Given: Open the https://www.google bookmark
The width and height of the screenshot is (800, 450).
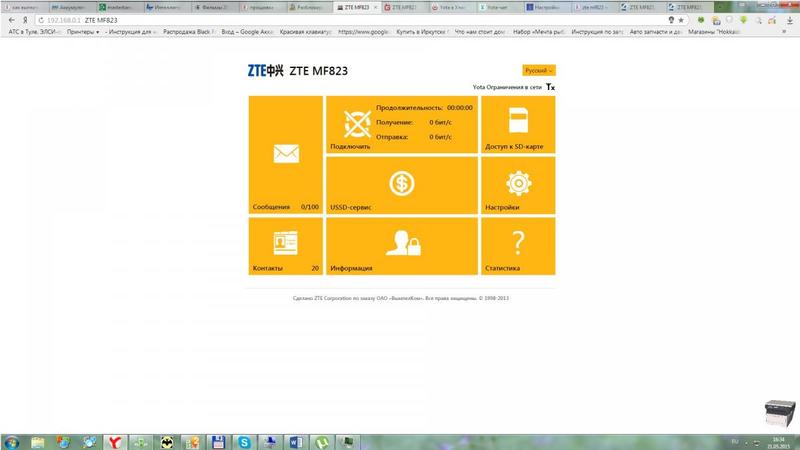Looking at the screenshot, I should coord(364,32).
